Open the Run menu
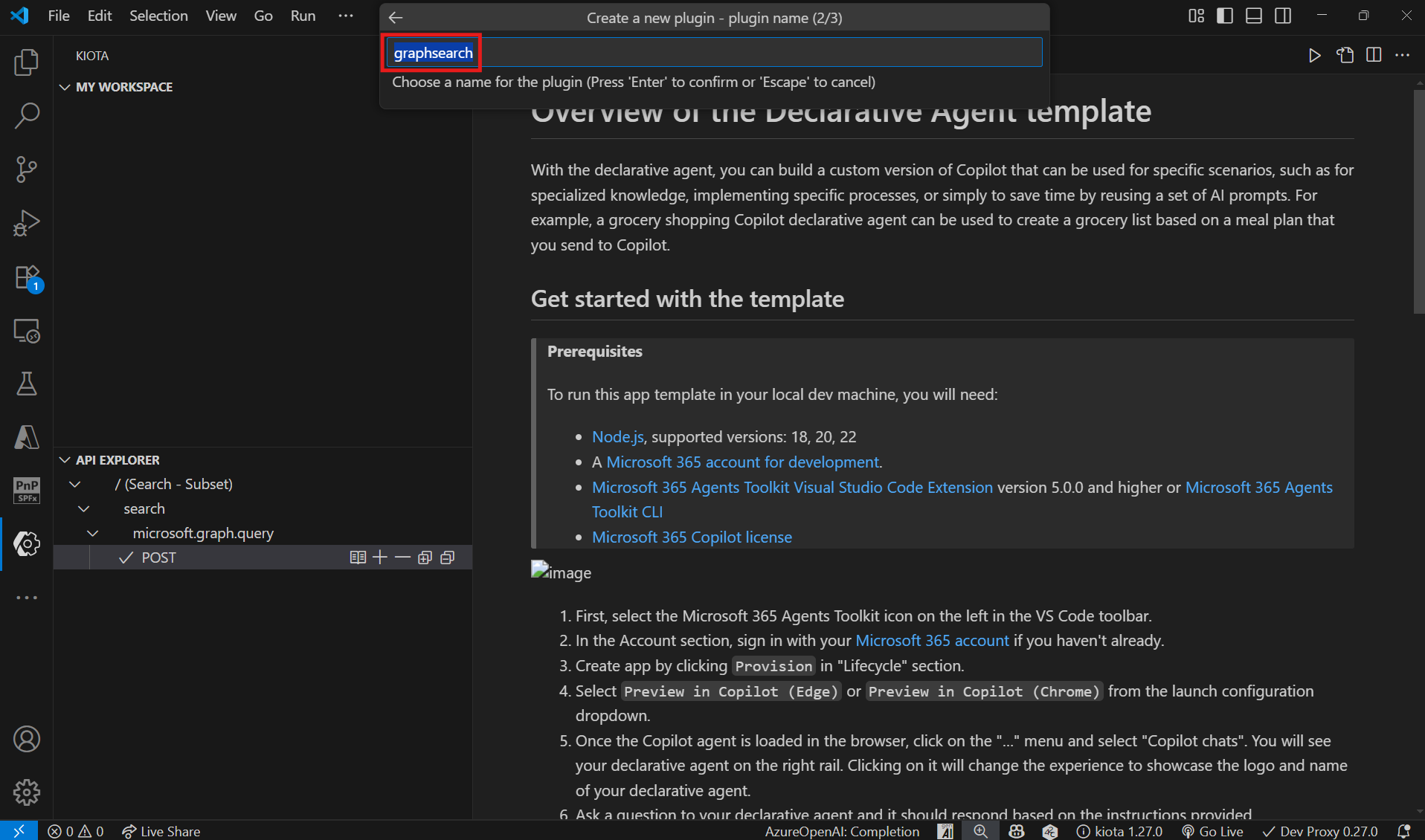Screen dimensions: 1425x840 click(x=303, y=16)
